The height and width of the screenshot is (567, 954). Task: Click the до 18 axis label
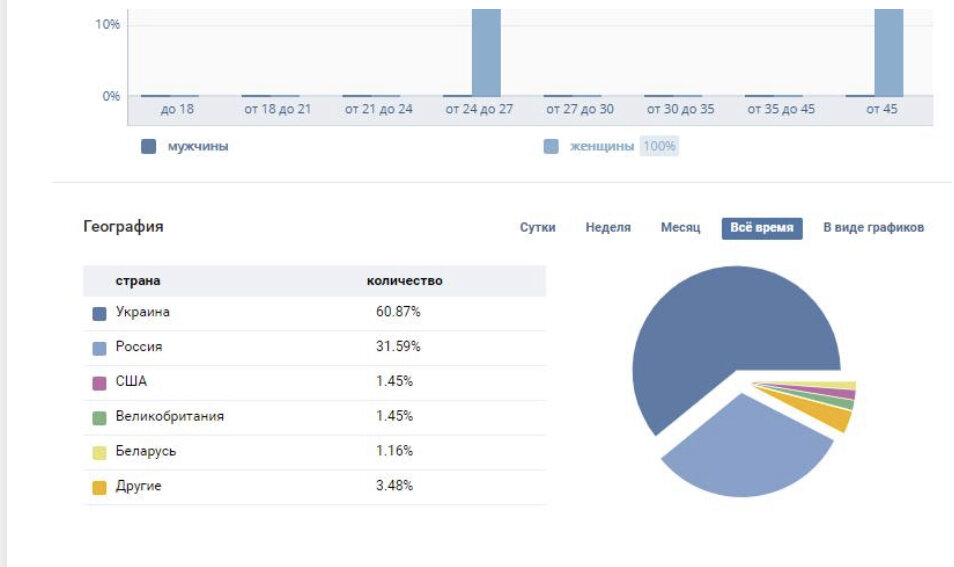pos(177,109)
